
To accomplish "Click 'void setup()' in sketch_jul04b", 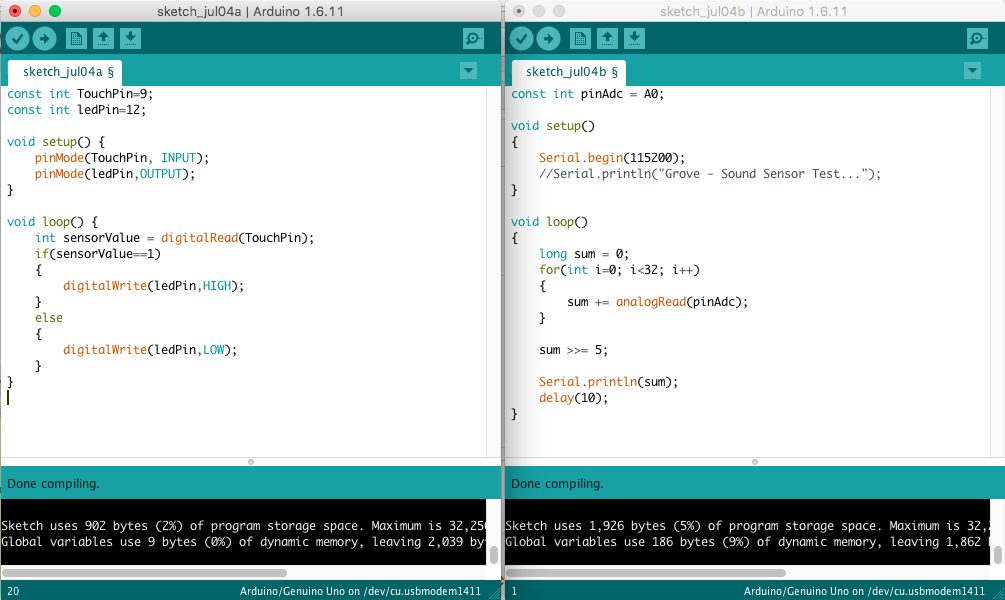I will [x=552, y=126].
